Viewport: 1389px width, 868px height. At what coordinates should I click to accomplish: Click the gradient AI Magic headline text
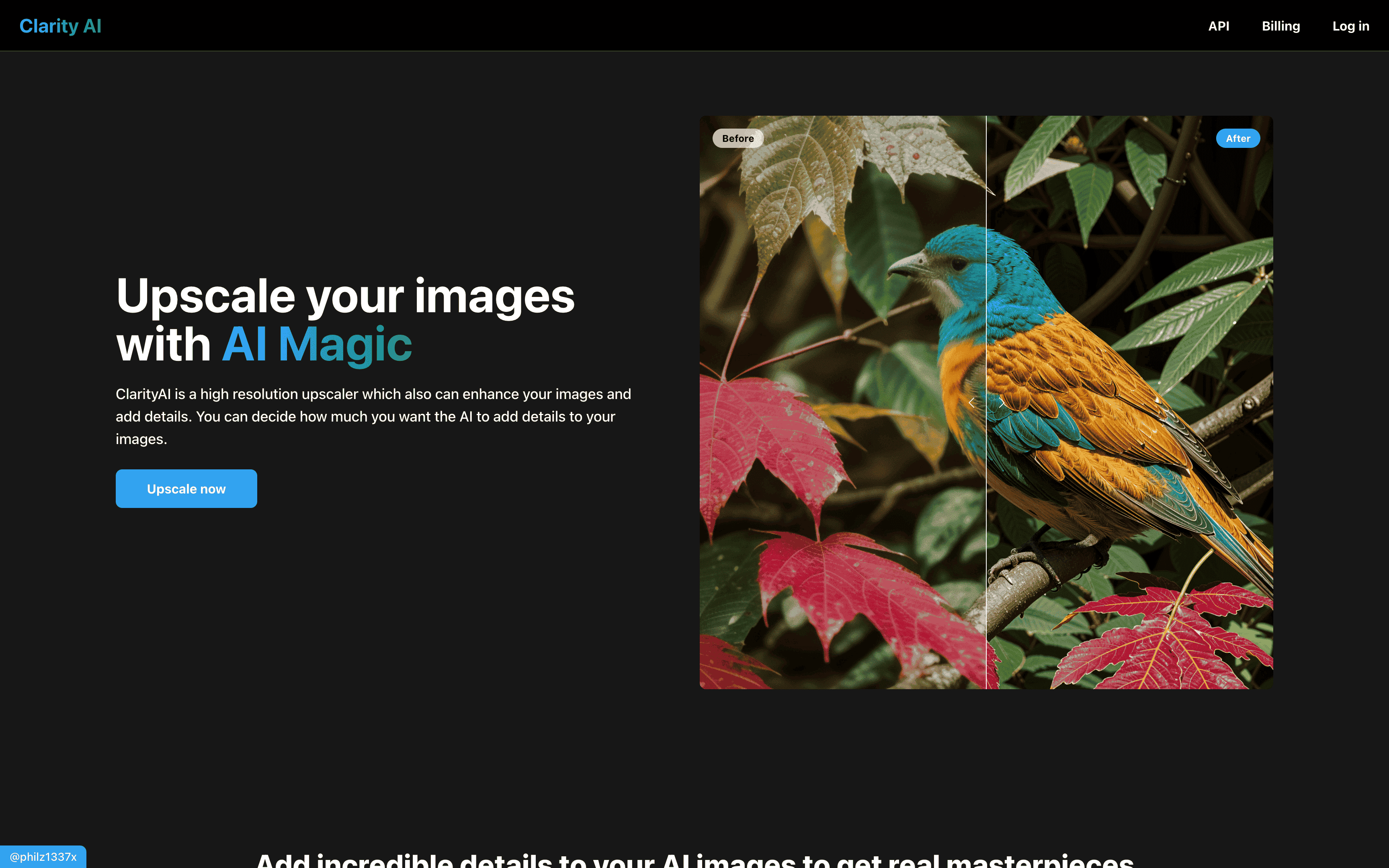point(317,344)
